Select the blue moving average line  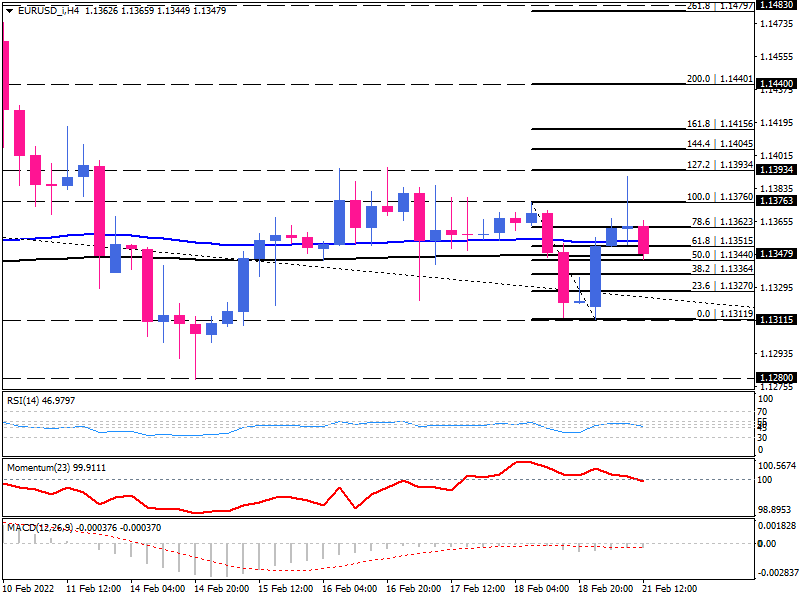coord(200,245)
